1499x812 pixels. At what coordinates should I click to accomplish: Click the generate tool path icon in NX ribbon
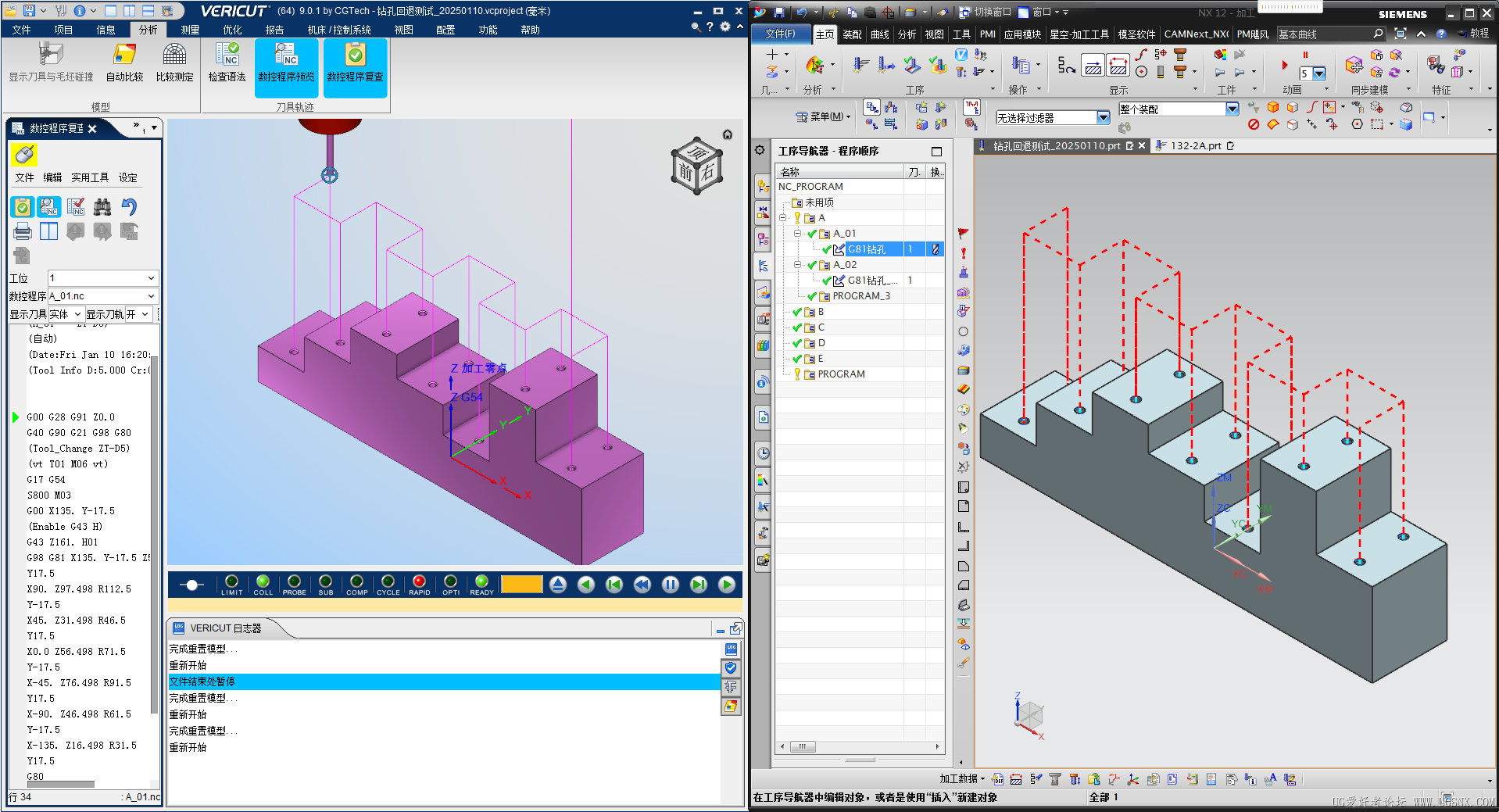point(861,65)
